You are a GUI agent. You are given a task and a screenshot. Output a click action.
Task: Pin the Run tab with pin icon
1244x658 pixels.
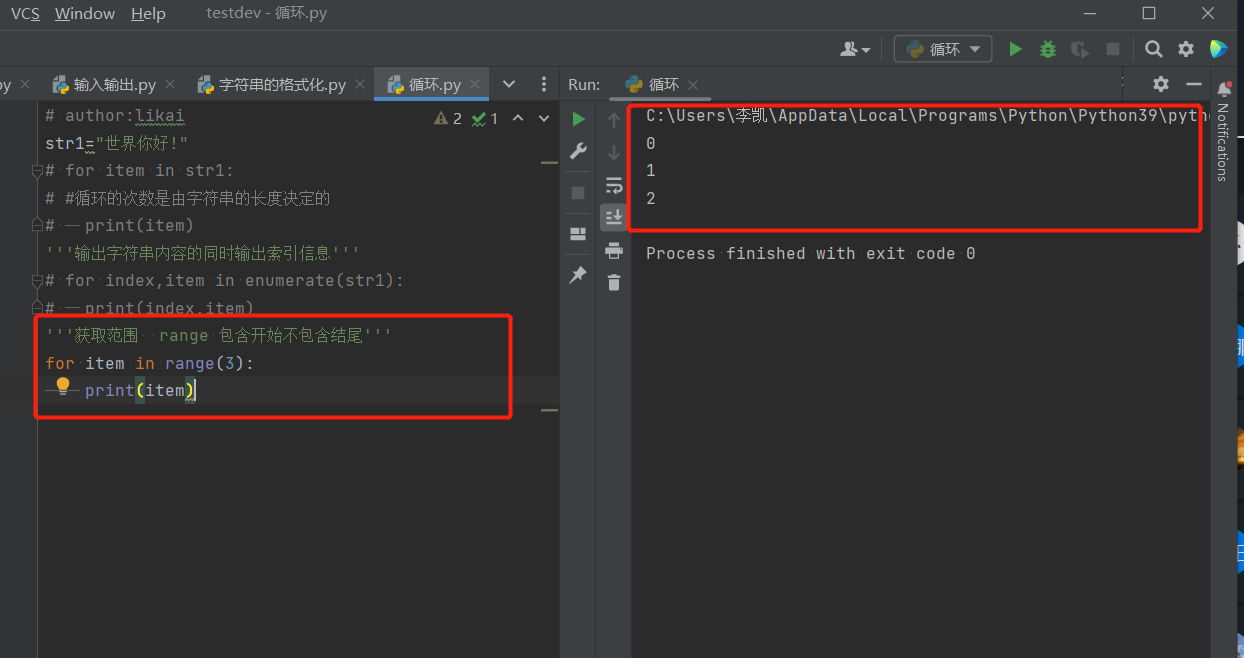point(578,275)
